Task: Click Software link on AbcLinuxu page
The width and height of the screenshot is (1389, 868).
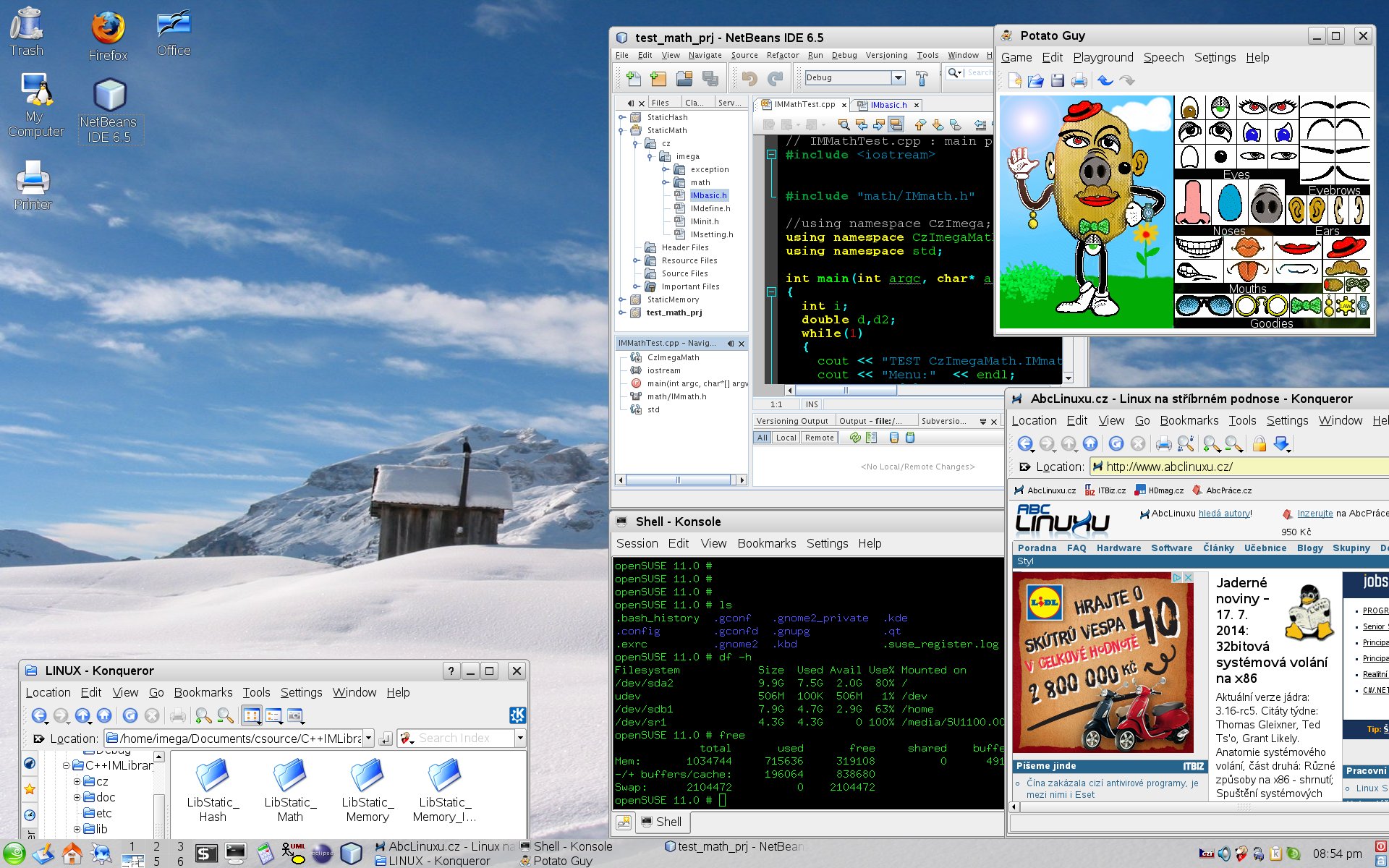Action: tap(1171, 548)
